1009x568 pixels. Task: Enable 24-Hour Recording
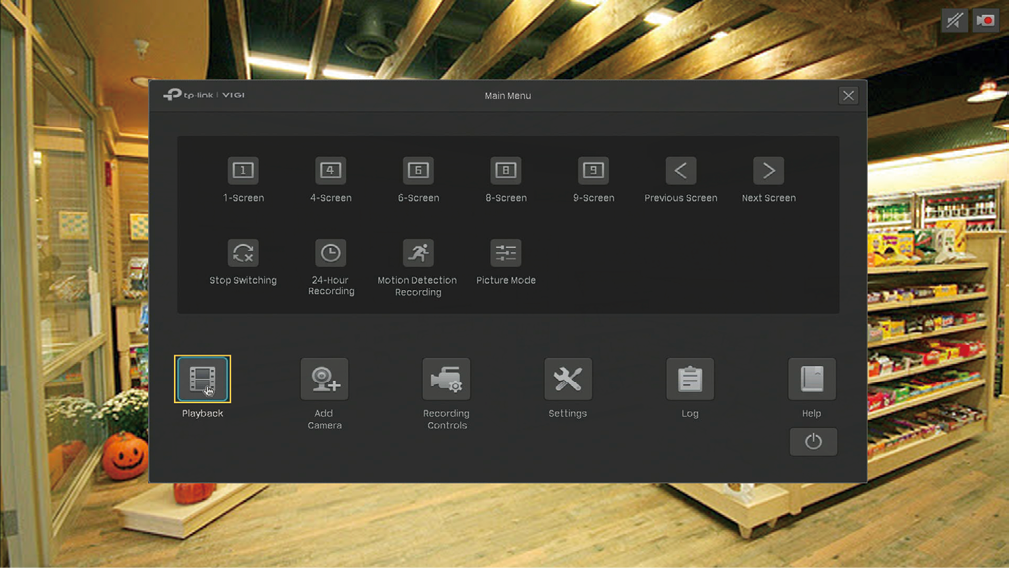[330, 253]
